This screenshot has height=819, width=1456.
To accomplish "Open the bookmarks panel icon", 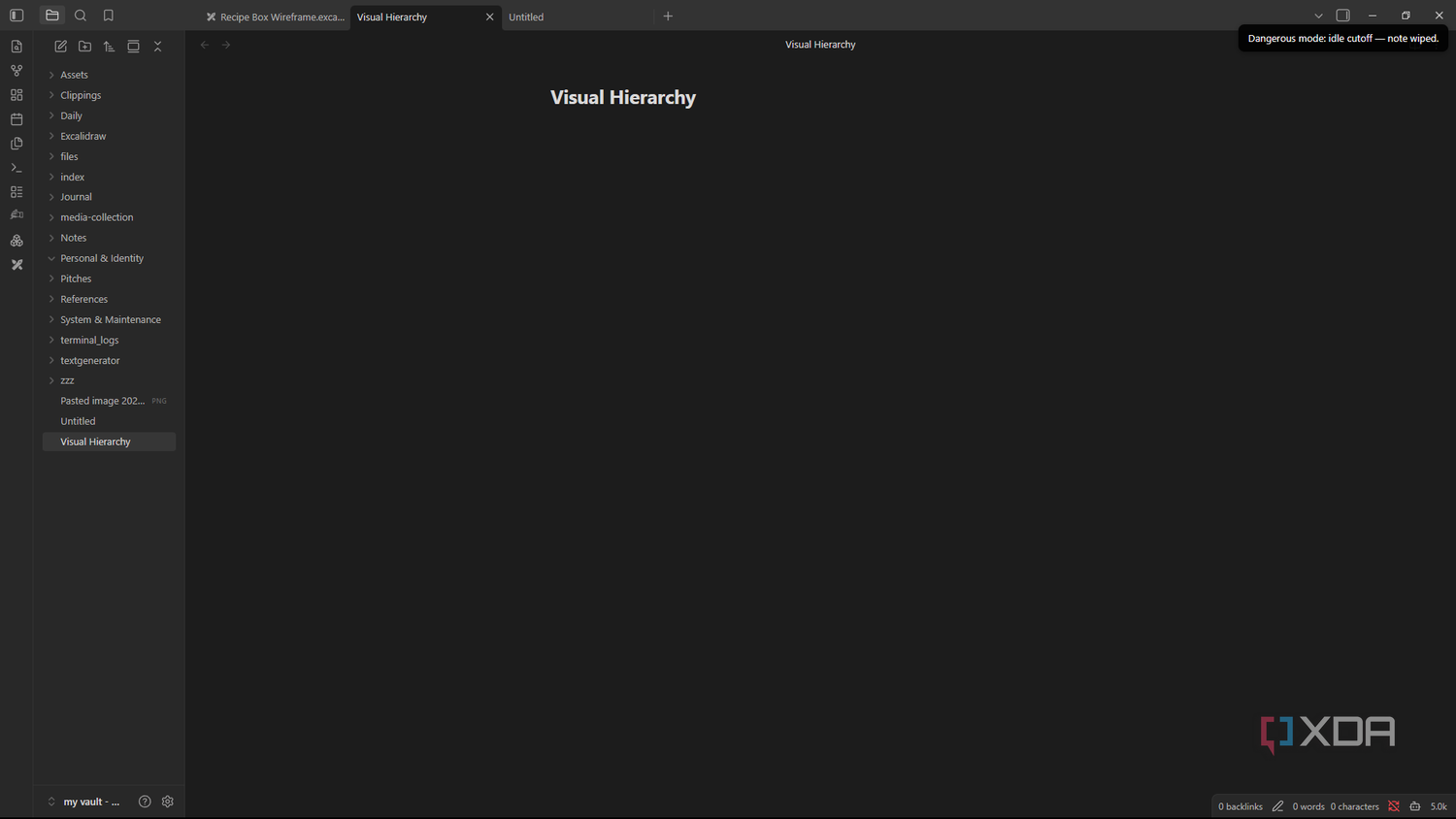I will [x=109, y=16].
